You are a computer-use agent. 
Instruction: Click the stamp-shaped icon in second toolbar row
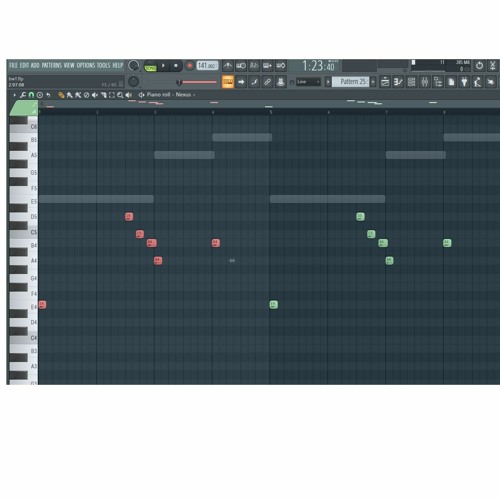pos(281,82)
